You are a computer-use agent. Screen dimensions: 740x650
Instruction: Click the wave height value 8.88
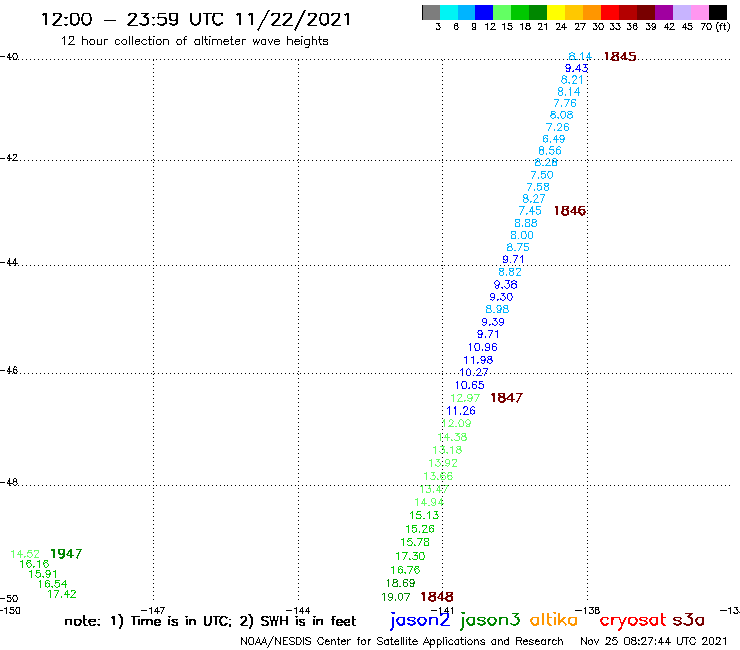pyautogui.click(x=526, y=223)
